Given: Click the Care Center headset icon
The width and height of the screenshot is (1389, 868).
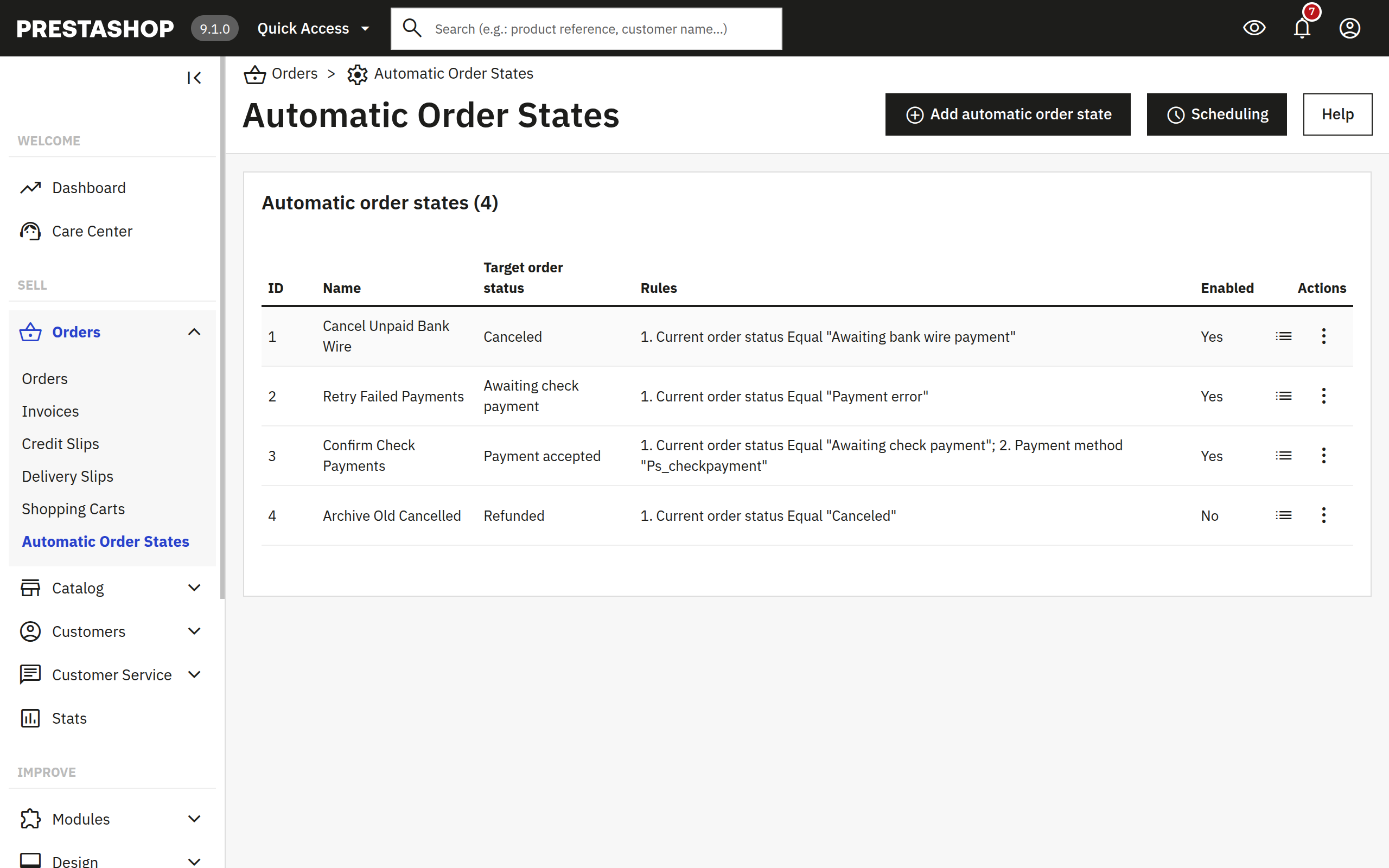Looking at the screenshot, I should [x=30, y=231].
